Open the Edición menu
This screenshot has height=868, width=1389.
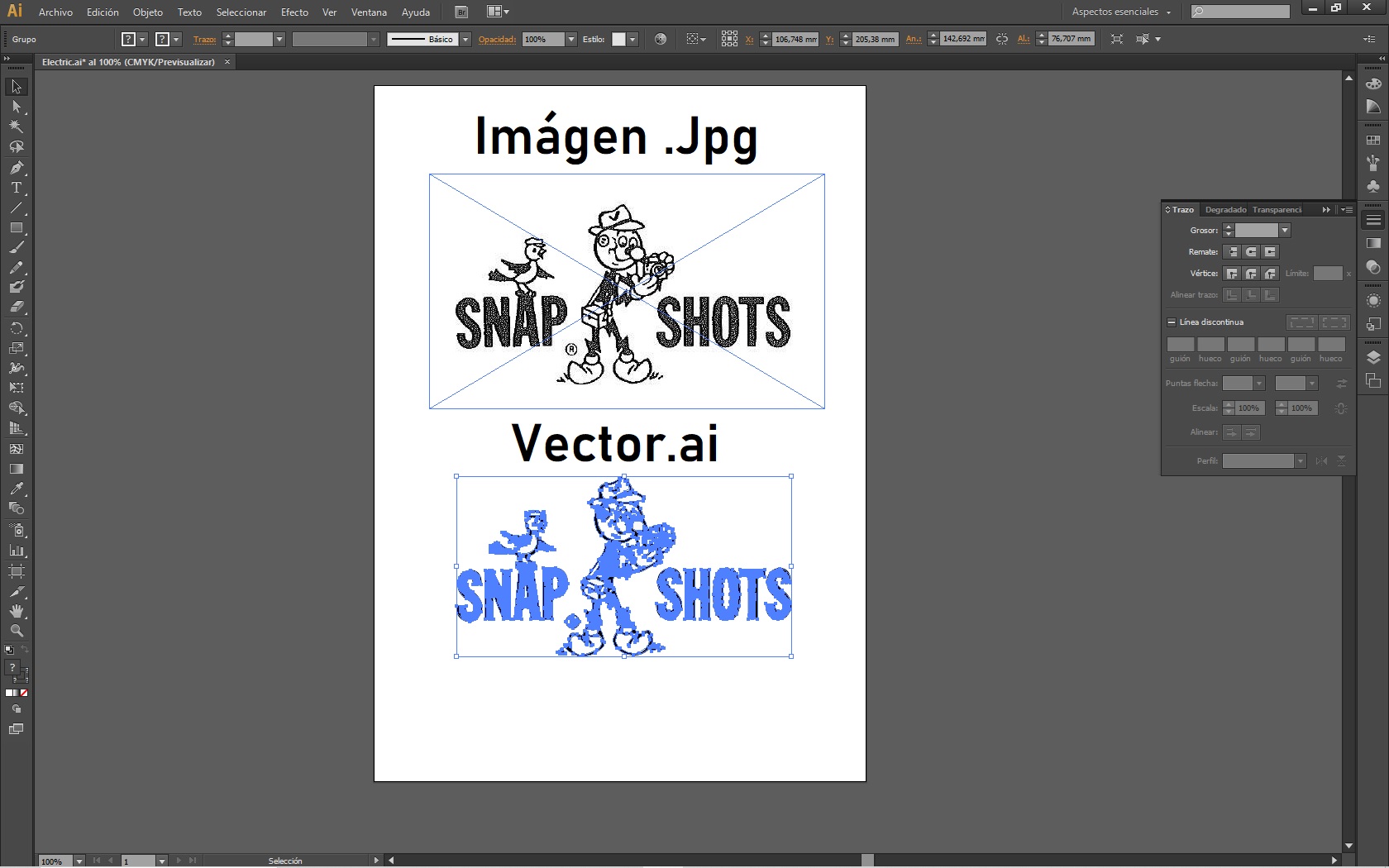[103, 12]
